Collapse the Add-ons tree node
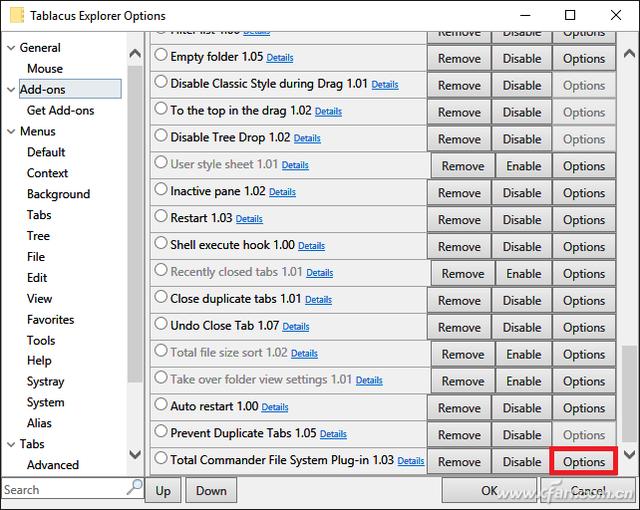Screen dimensions: 640x510 point(11,89)
